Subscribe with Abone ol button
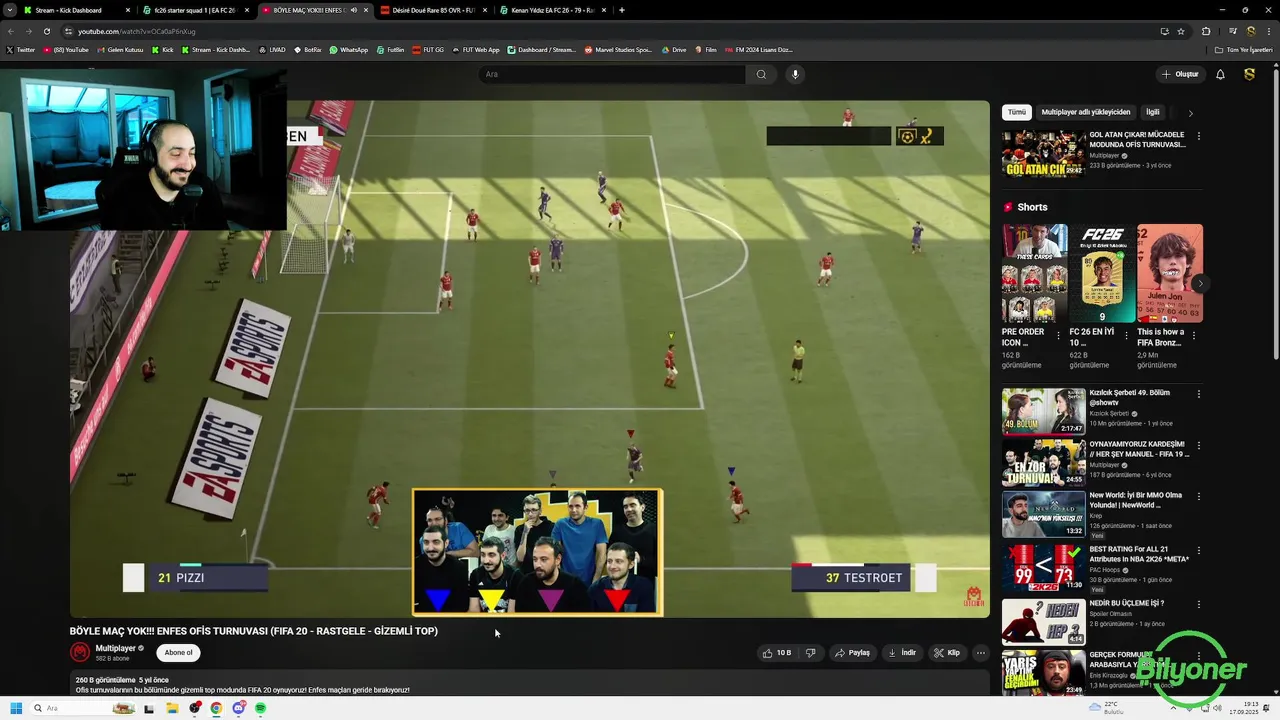The image size is (1280, 720). coord(178,653)
